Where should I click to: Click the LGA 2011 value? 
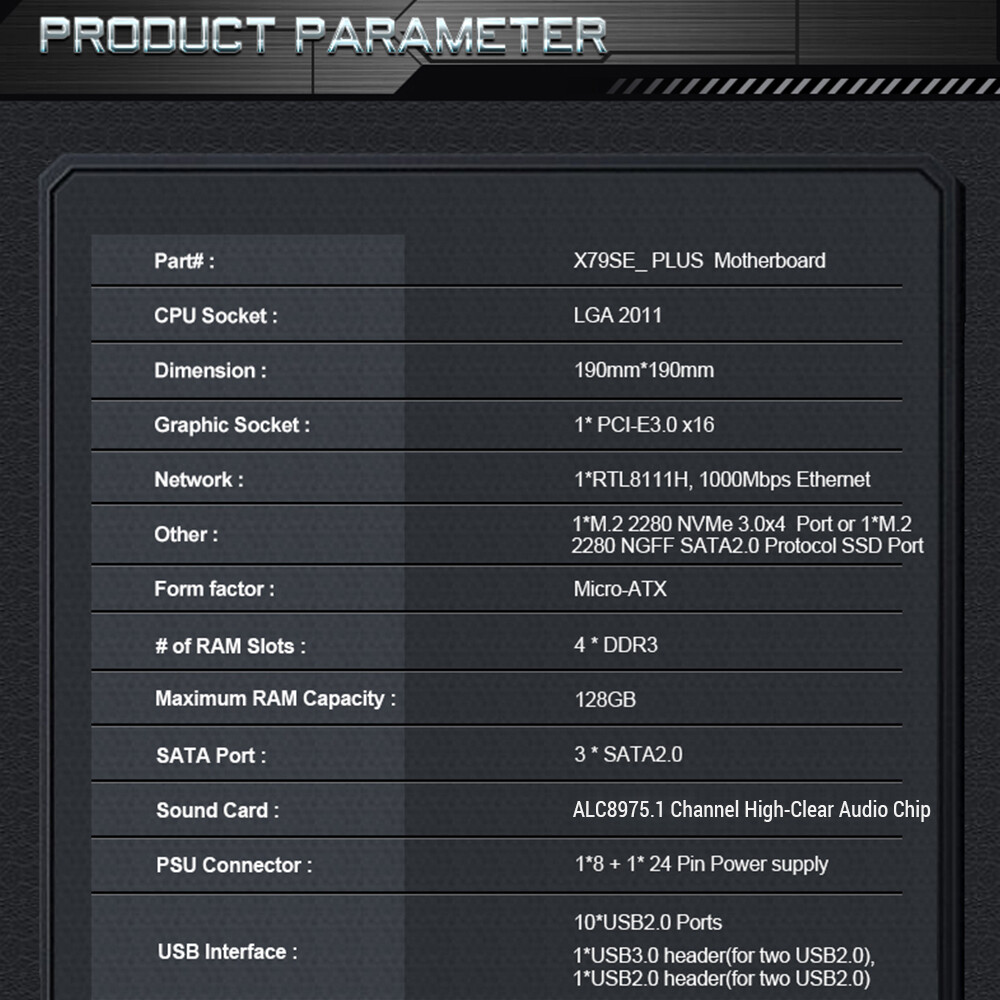point(617,316)
